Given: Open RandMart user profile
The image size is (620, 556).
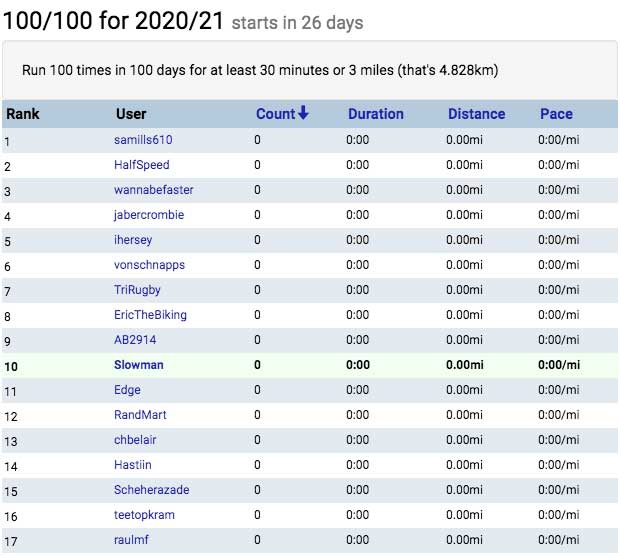Looking at the screenshot, I should pos(141,415).
